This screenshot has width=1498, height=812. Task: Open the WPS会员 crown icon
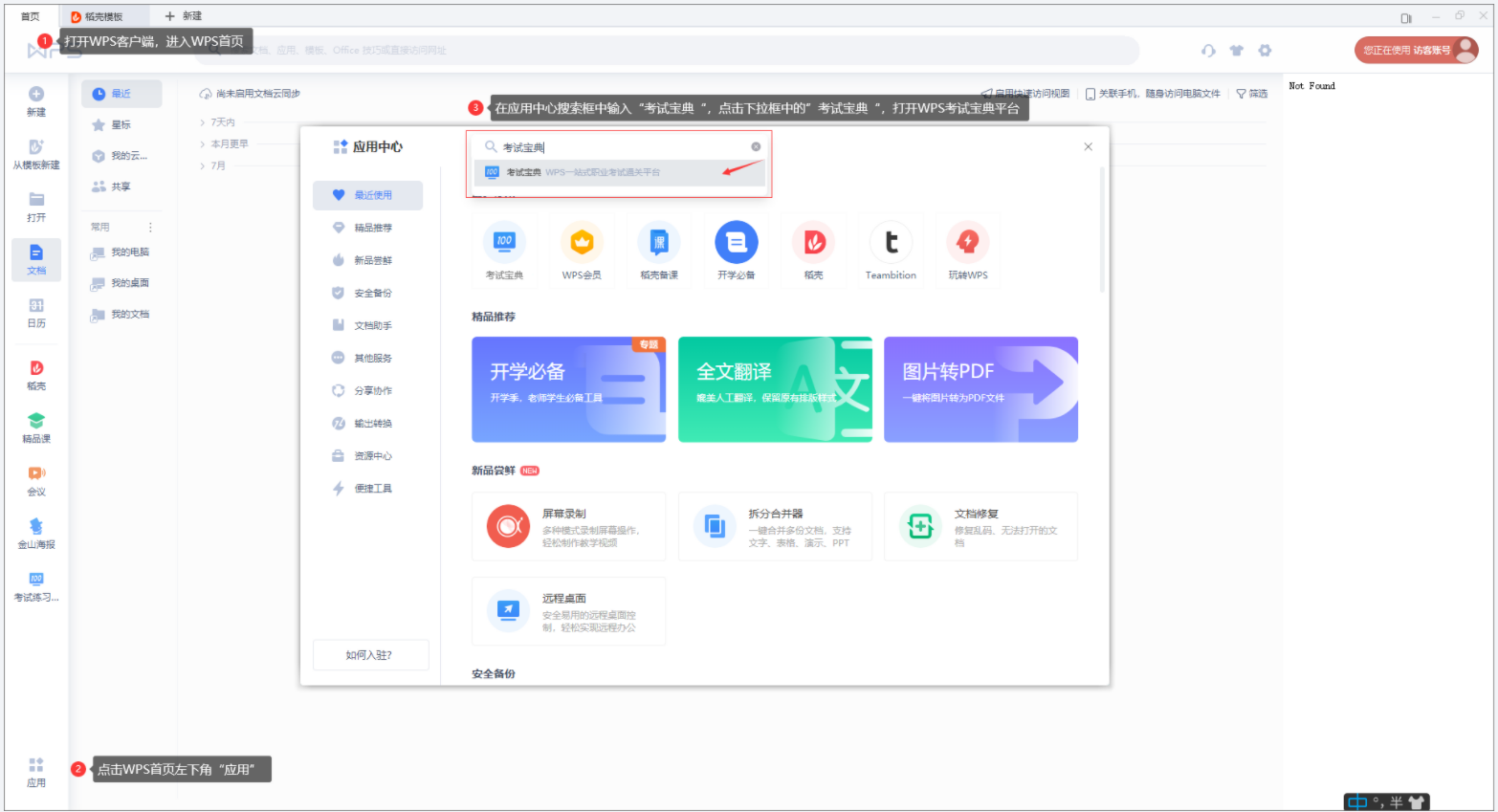(582, 243)
